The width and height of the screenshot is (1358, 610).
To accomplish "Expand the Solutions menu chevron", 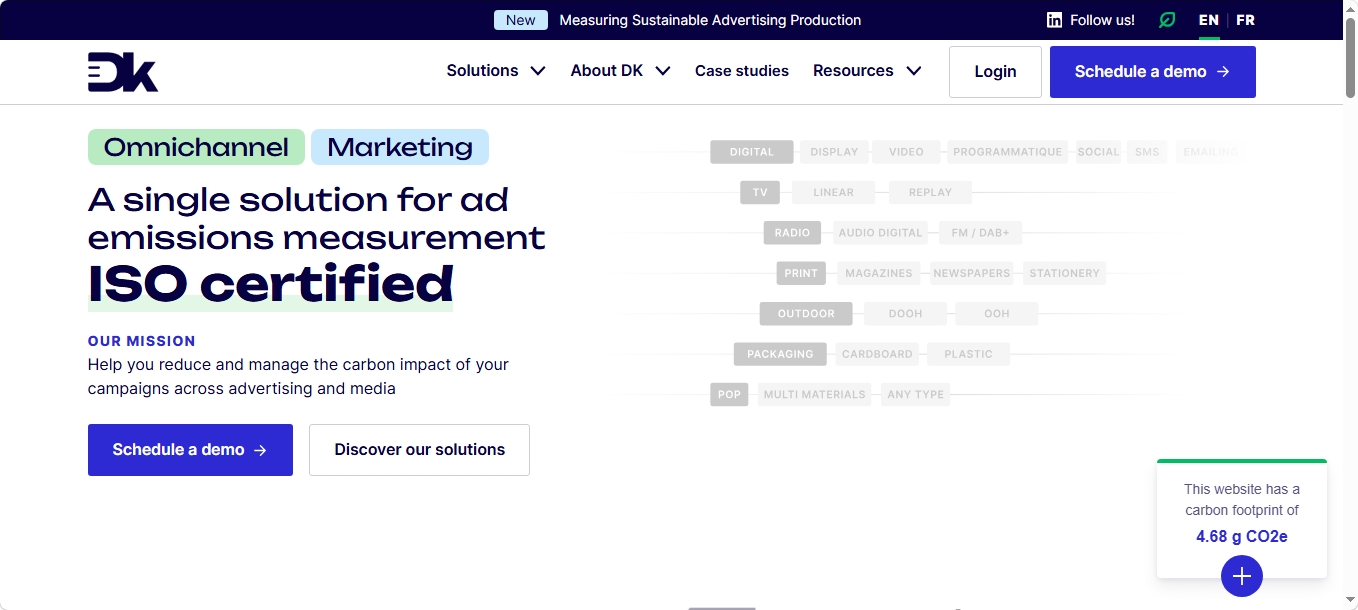I will coord(538,71).
